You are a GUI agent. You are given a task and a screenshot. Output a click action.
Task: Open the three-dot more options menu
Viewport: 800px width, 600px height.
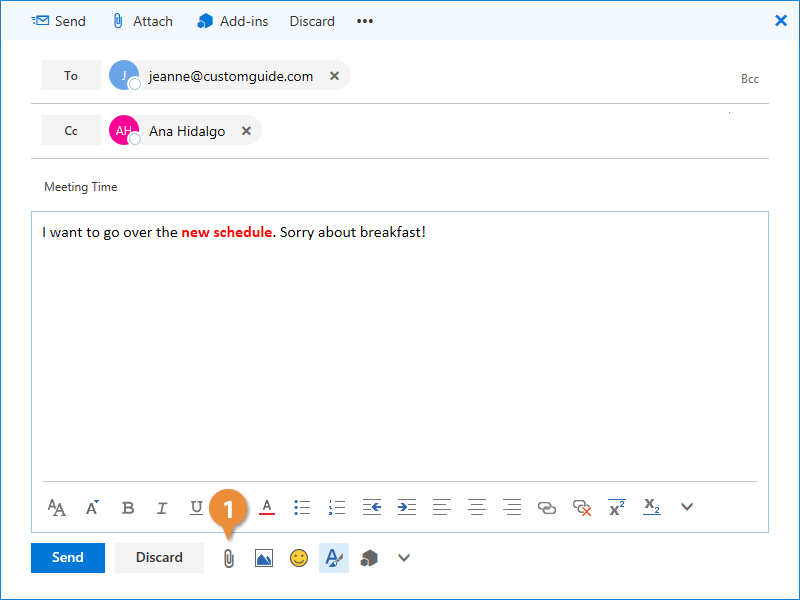pos(365,21)
